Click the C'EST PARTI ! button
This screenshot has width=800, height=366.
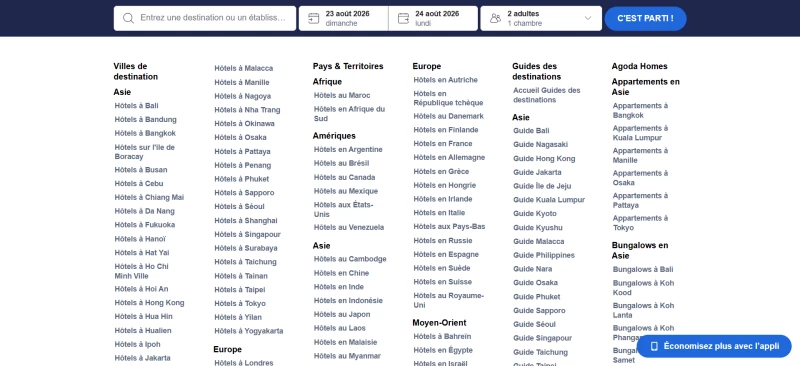click(645, 18)
